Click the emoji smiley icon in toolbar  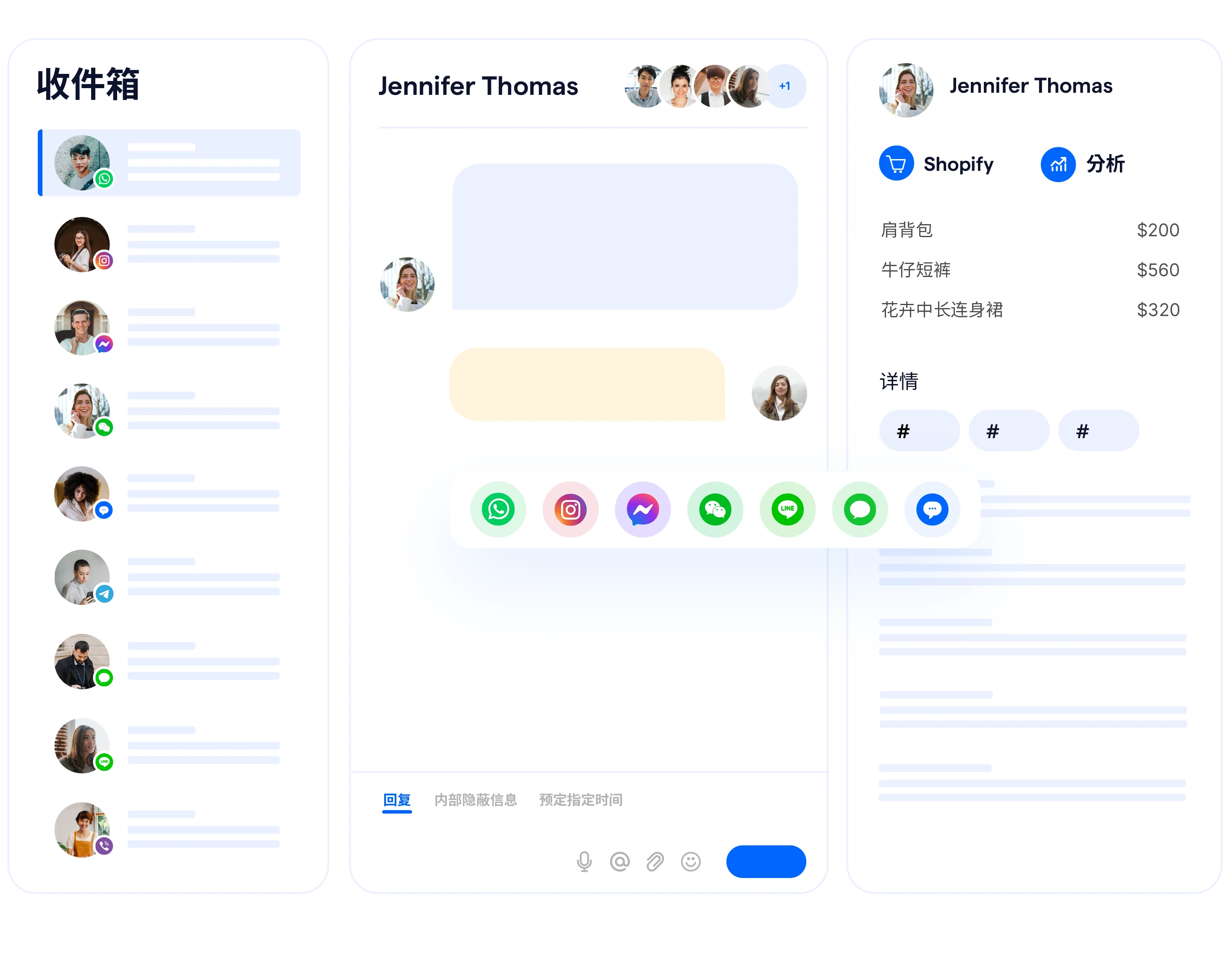tap(693, 861)
